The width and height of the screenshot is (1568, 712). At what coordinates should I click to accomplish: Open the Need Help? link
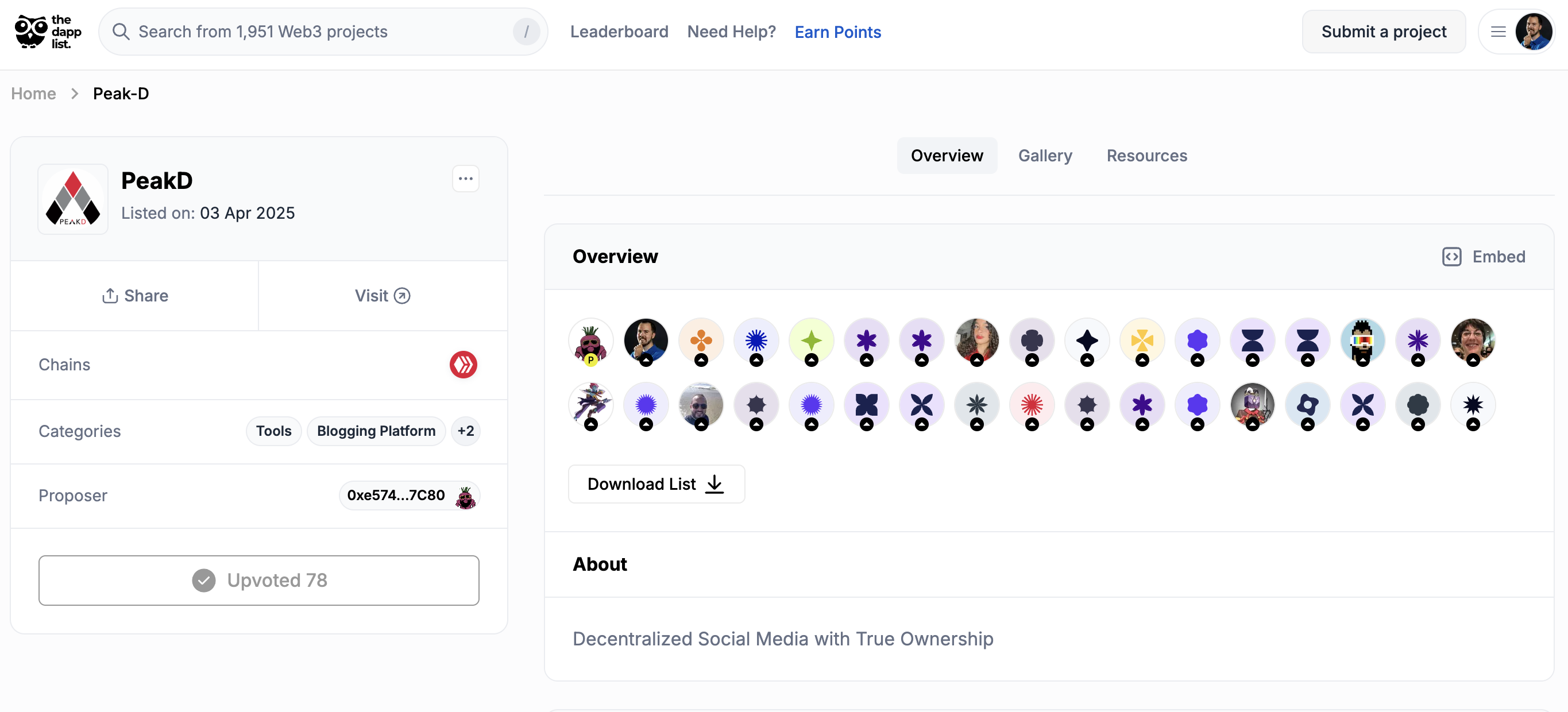coord(732,32)
